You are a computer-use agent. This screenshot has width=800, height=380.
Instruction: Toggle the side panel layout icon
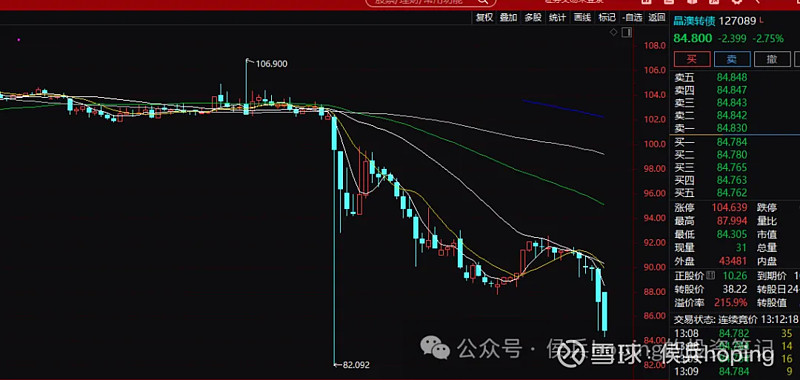(627, 33)
